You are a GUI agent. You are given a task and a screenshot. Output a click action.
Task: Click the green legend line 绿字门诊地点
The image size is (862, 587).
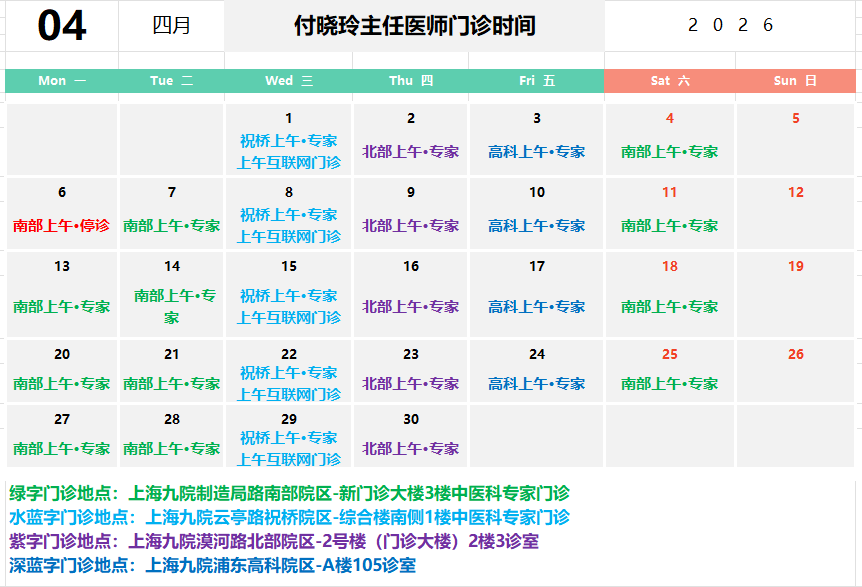pyautogui.click(x=289, y=494)
